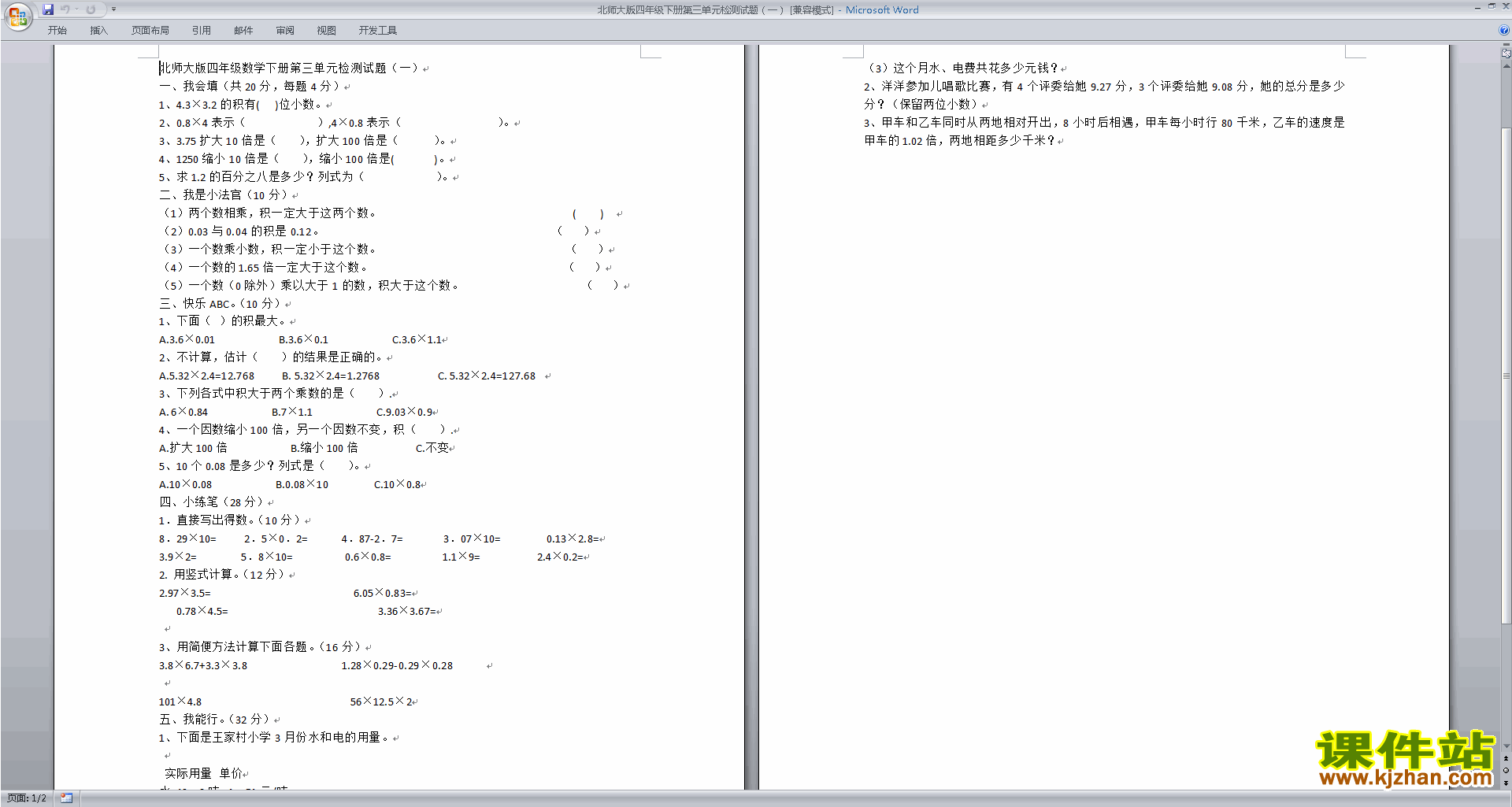Click the proofing status icon in status bar

tap(66, 798)
